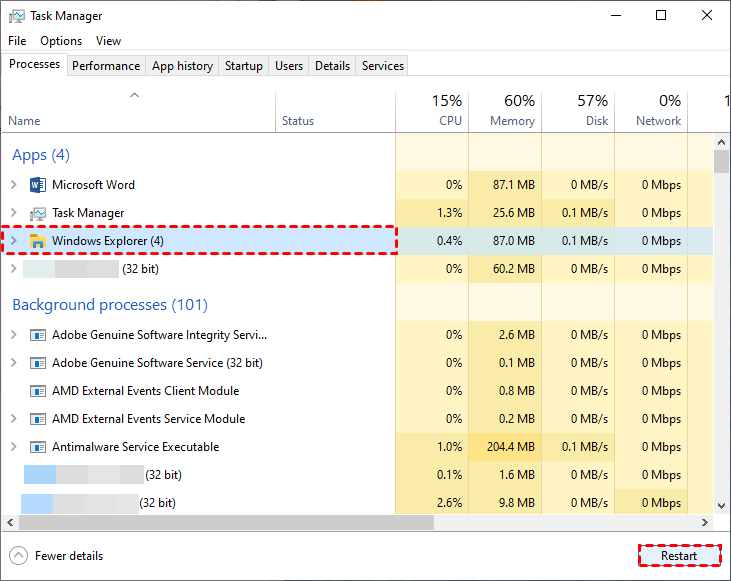This screenshot has height=581, width=731.
Task: Sort processes by CPU column header
Action: (432, 111)
